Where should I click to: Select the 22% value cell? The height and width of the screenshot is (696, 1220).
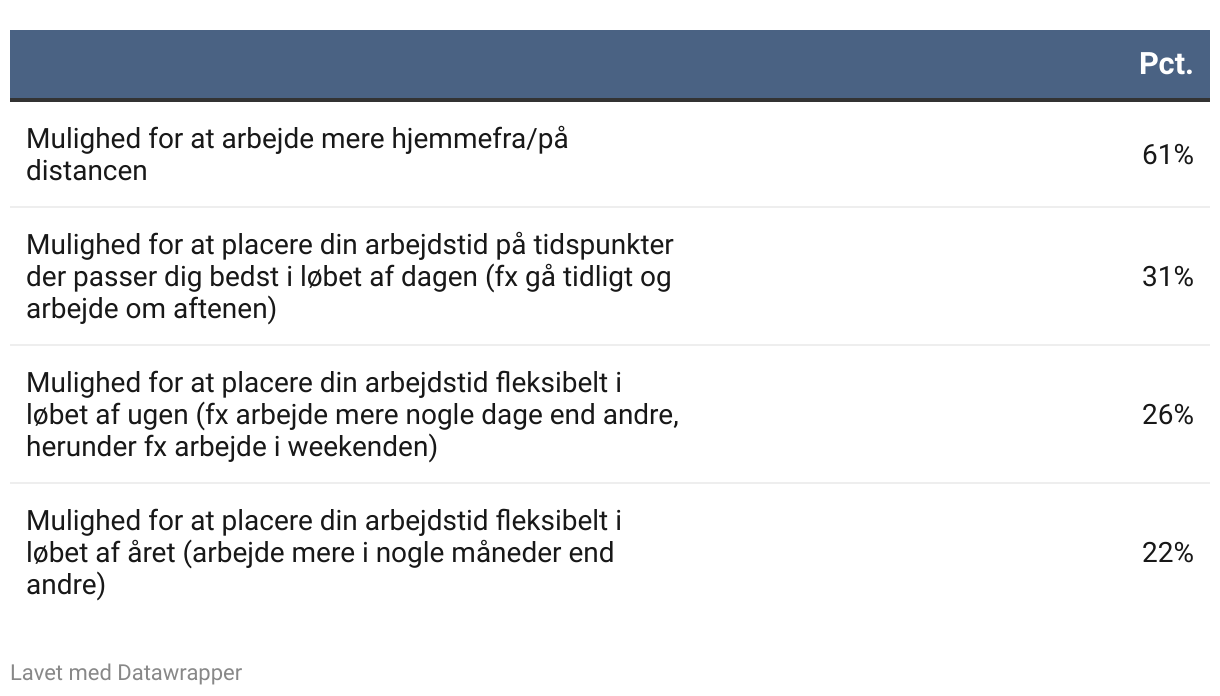[x=1167, y=553]
